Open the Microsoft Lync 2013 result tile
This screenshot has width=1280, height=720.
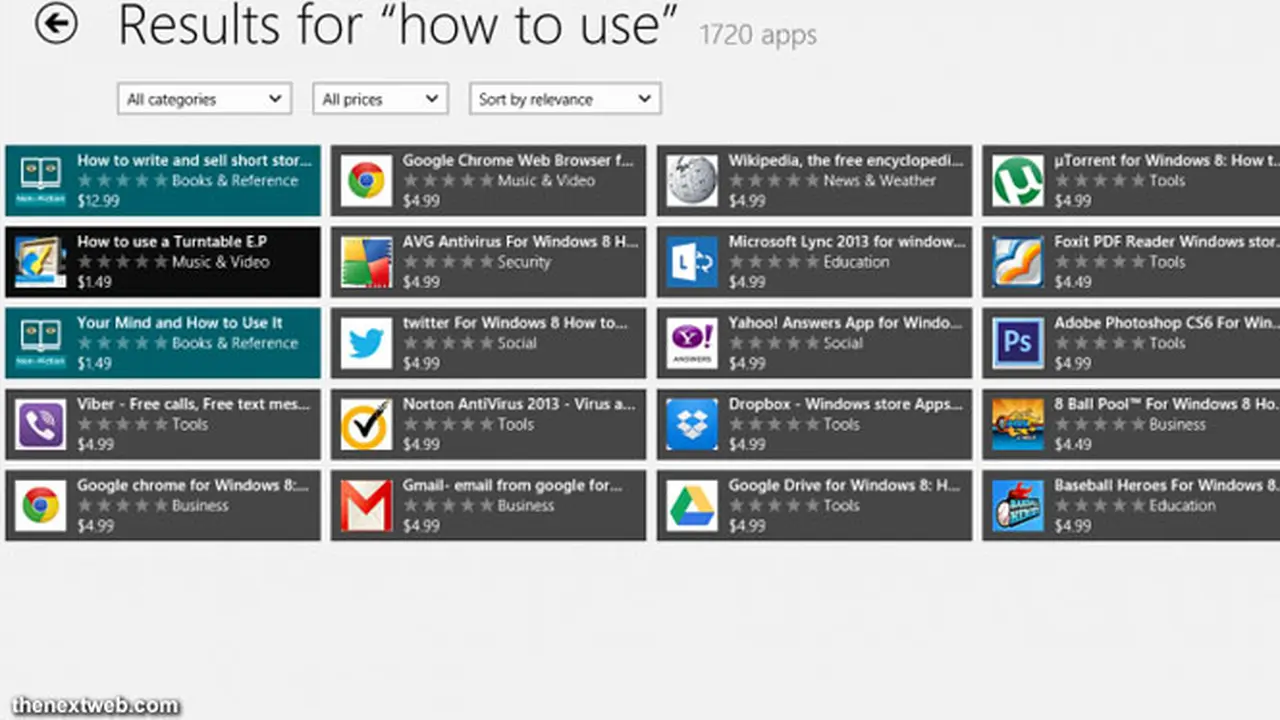[814, 262]
